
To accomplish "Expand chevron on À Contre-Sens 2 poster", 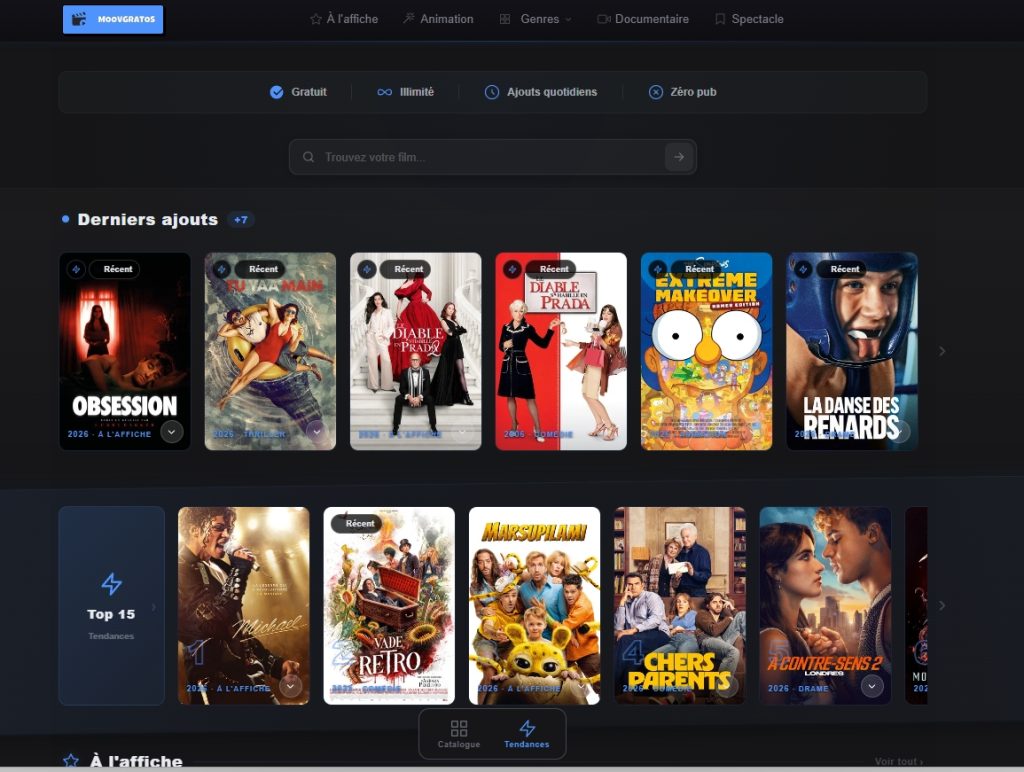I will click(x=872, y=686).
